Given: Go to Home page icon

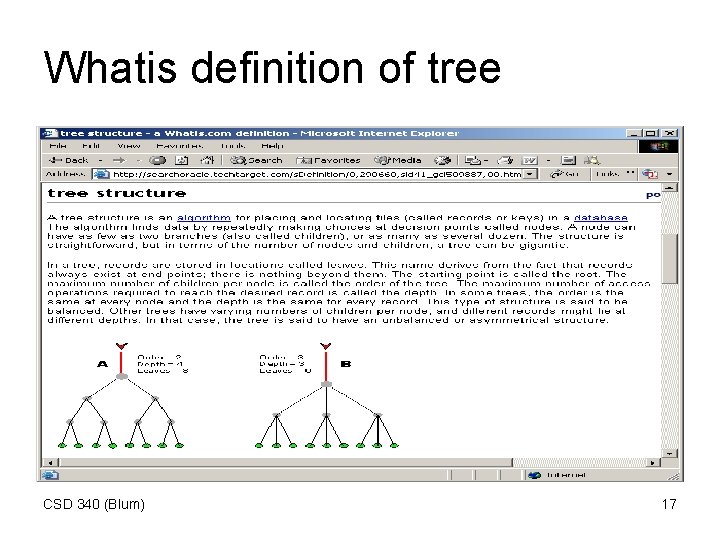Looking at the screenshot, I should click(x=207, y=160).
